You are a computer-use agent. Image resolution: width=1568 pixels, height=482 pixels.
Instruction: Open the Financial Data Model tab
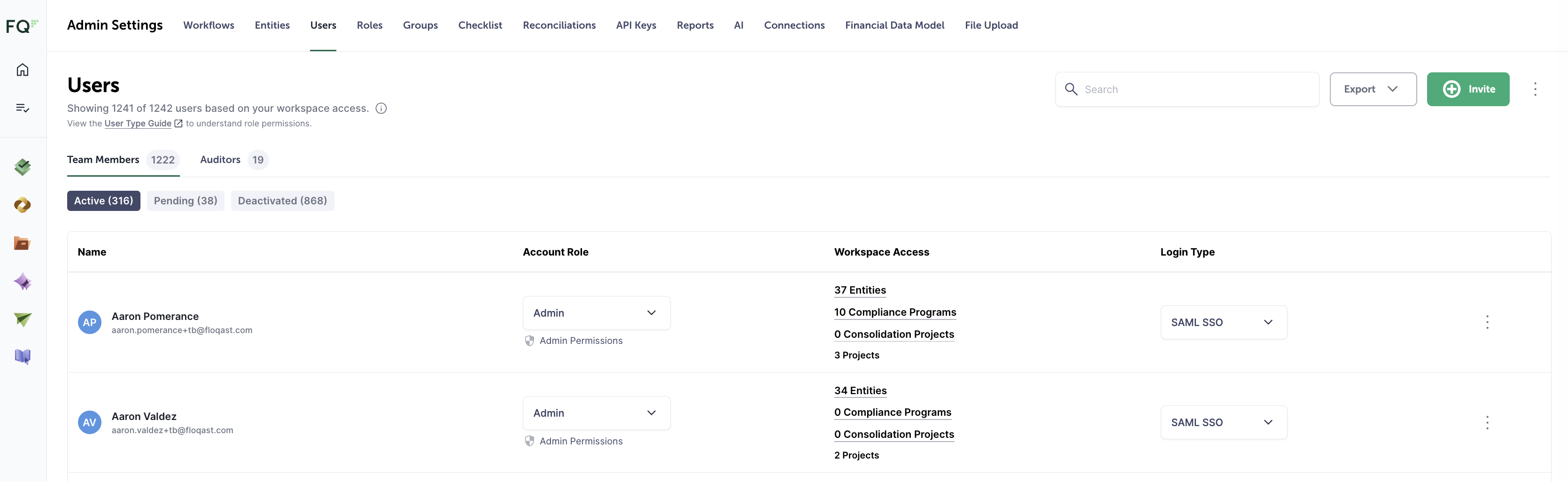coord(895,25)
